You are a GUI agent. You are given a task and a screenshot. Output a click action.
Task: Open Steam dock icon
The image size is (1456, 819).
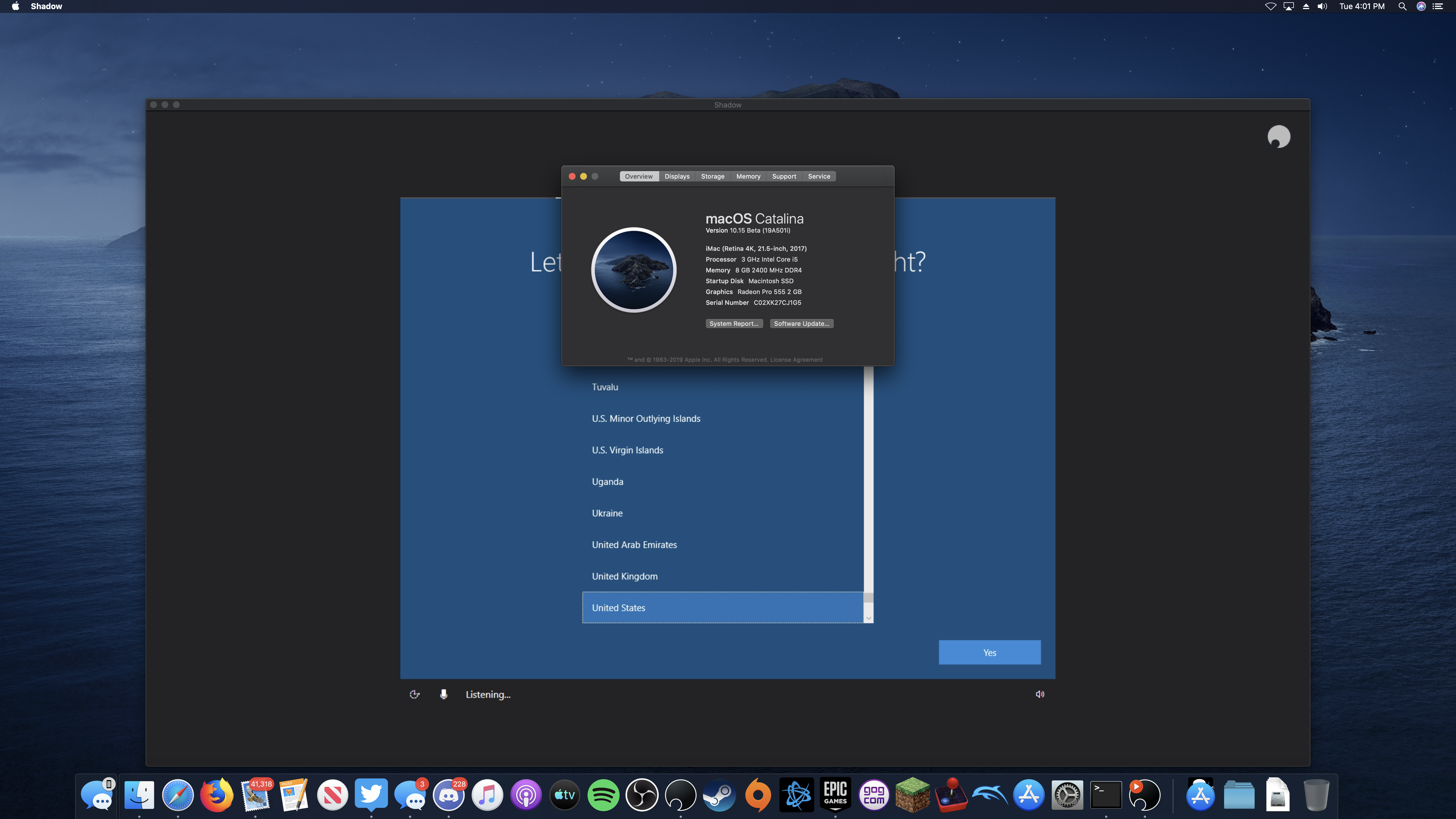coord(719,795)
